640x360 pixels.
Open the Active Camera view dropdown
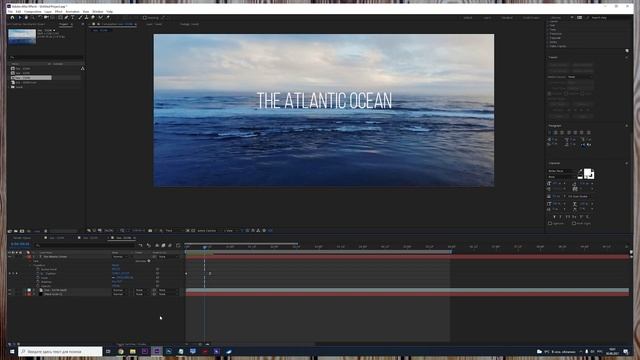pos(207,231)
